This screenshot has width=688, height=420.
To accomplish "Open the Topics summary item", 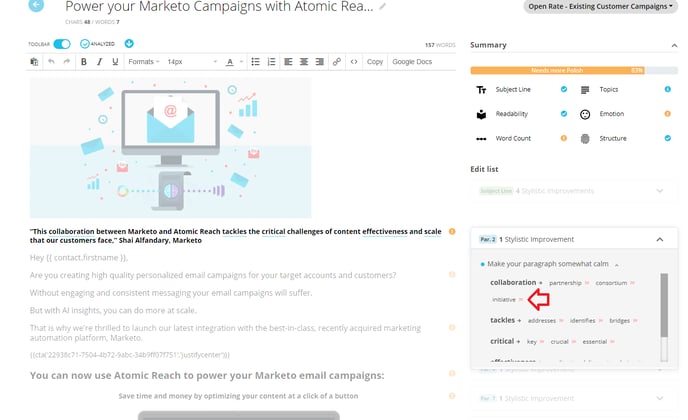I will pyautogui.click(x=609, y=90).
